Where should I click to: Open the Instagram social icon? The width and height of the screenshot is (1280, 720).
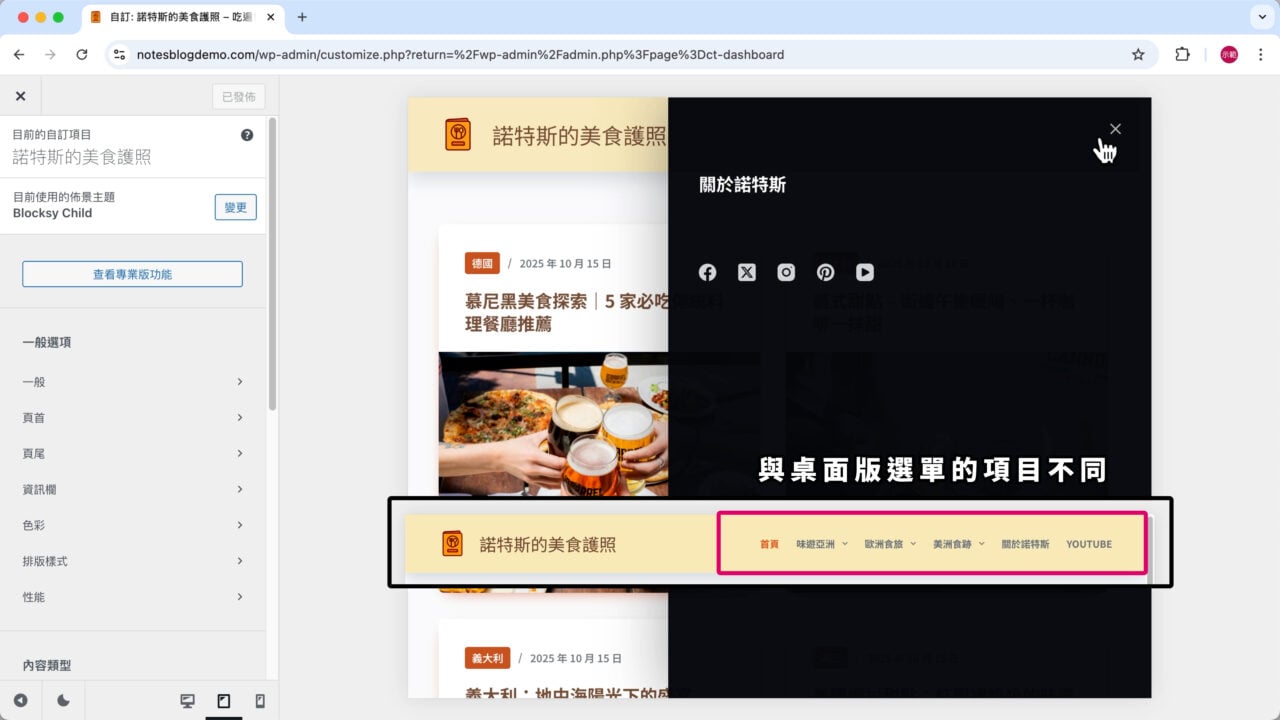pos(786,272)
